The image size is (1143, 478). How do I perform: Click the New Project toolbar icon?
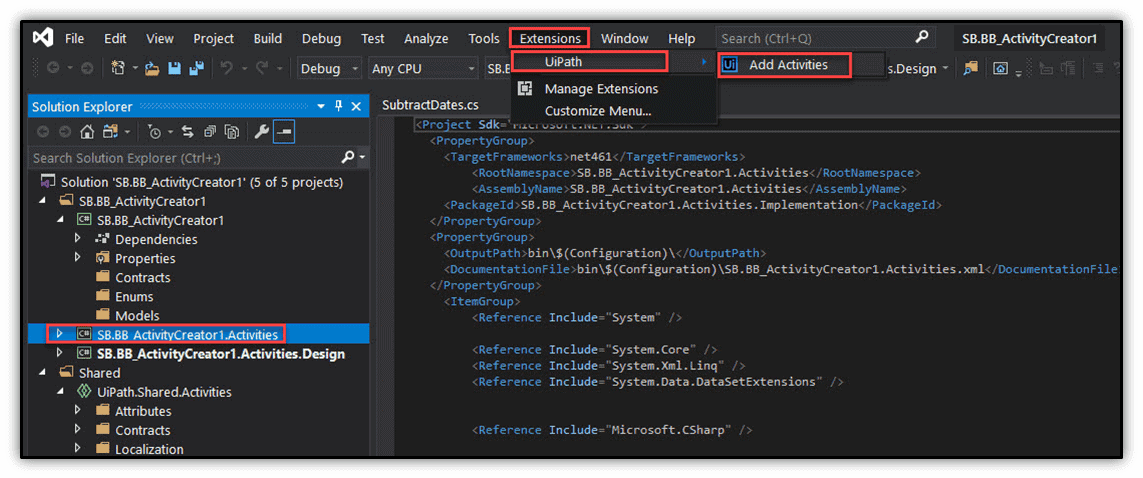[x=117, y=68]
